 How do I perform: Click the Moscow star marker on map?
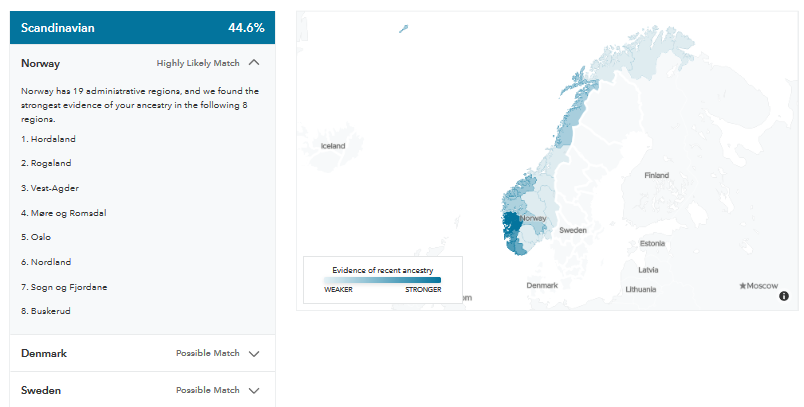742,286
